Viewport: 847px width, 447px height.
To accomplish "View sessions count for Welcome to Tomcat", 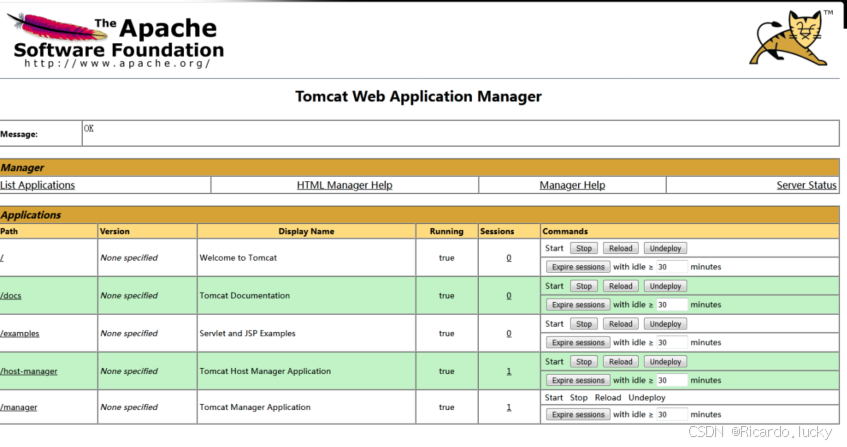I will click(509, 258).
